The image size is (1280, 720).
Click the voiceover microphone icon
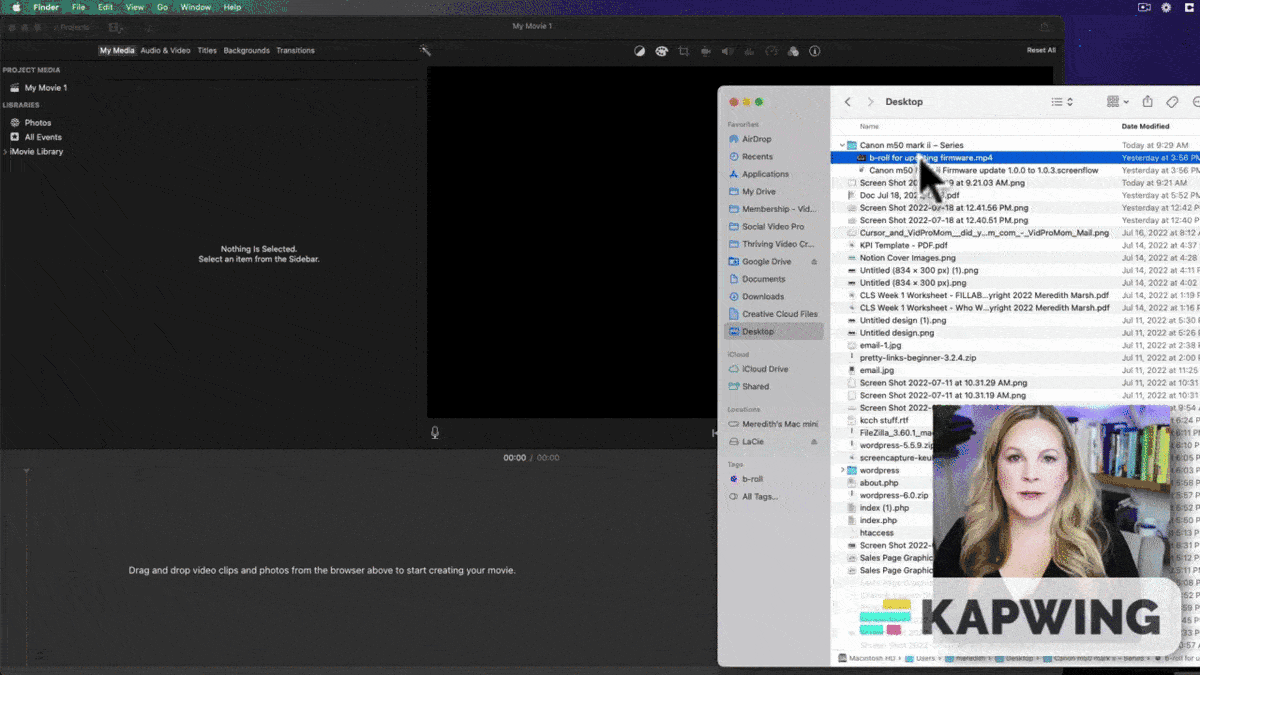435,433
